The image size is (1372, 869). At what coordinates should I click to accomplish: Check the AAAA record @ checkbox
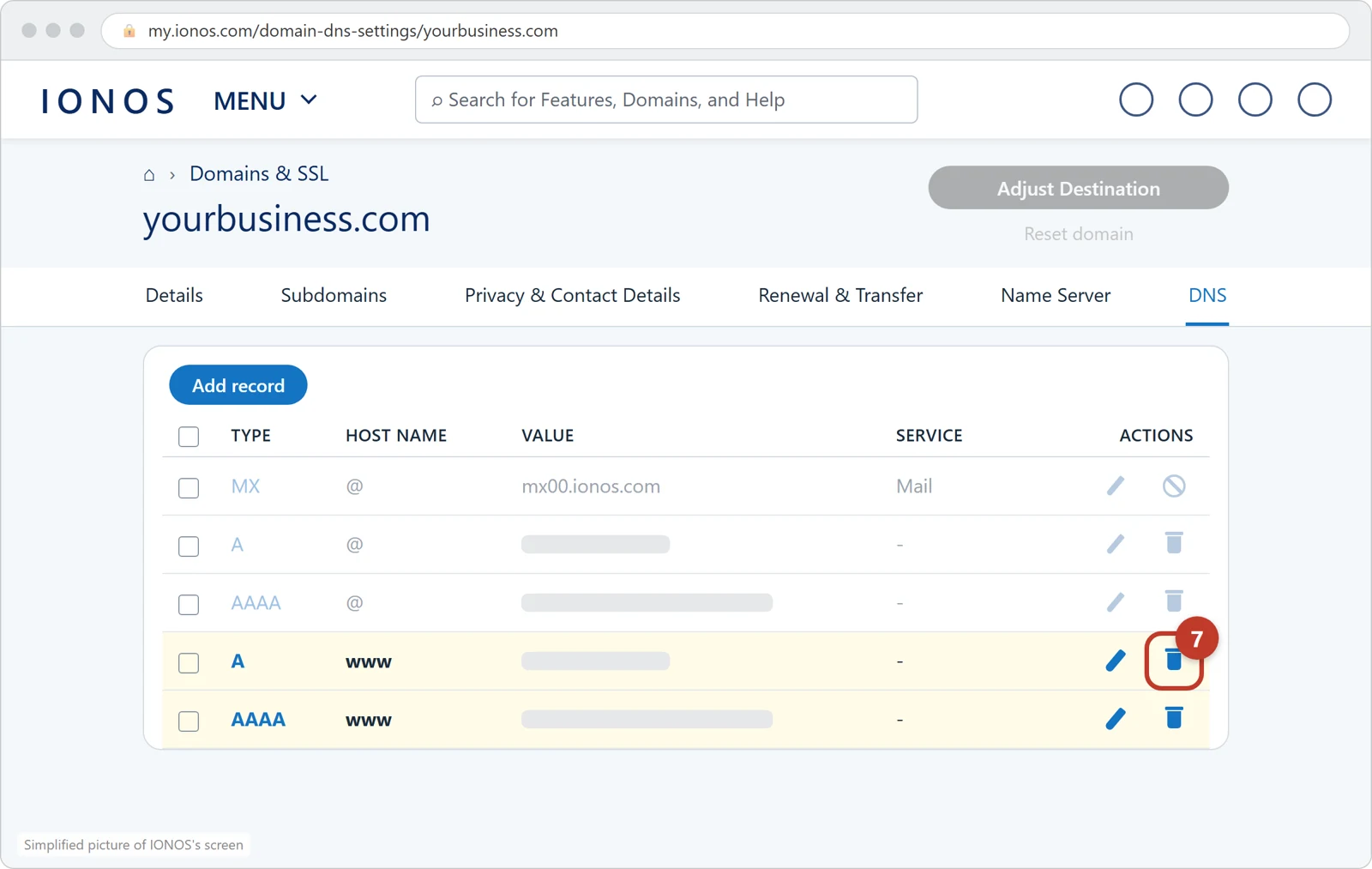click(x=189, y=605)
